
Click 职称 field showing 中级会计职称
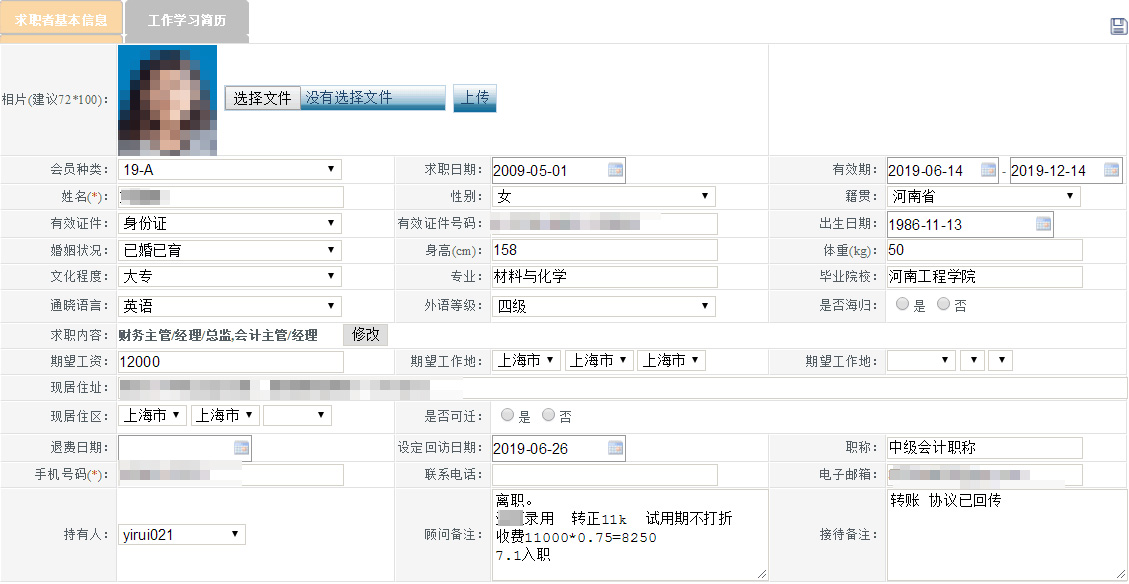[984, 448]
